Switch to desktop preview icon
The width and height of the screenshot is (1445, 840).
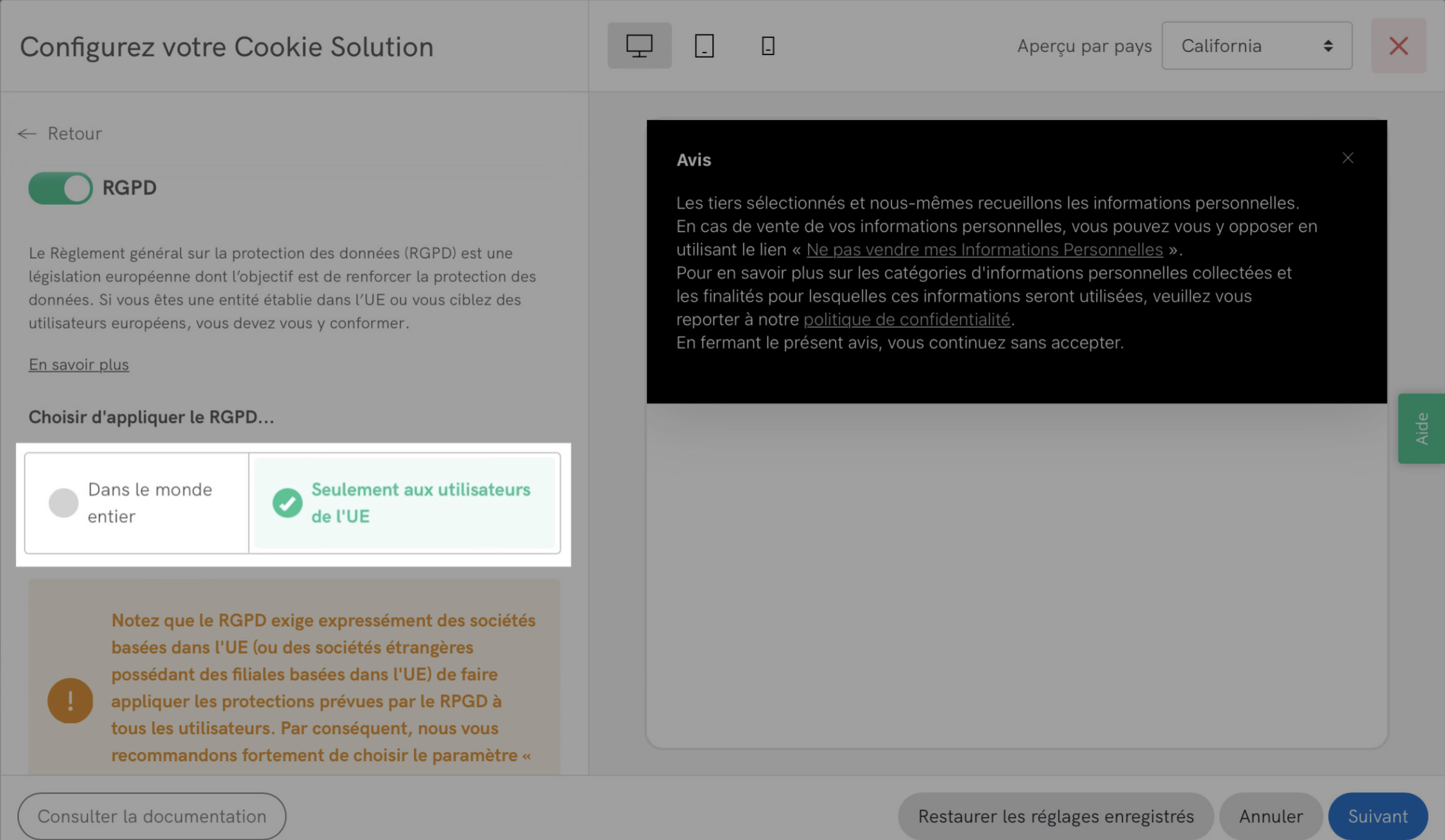(x=639, y=46)
